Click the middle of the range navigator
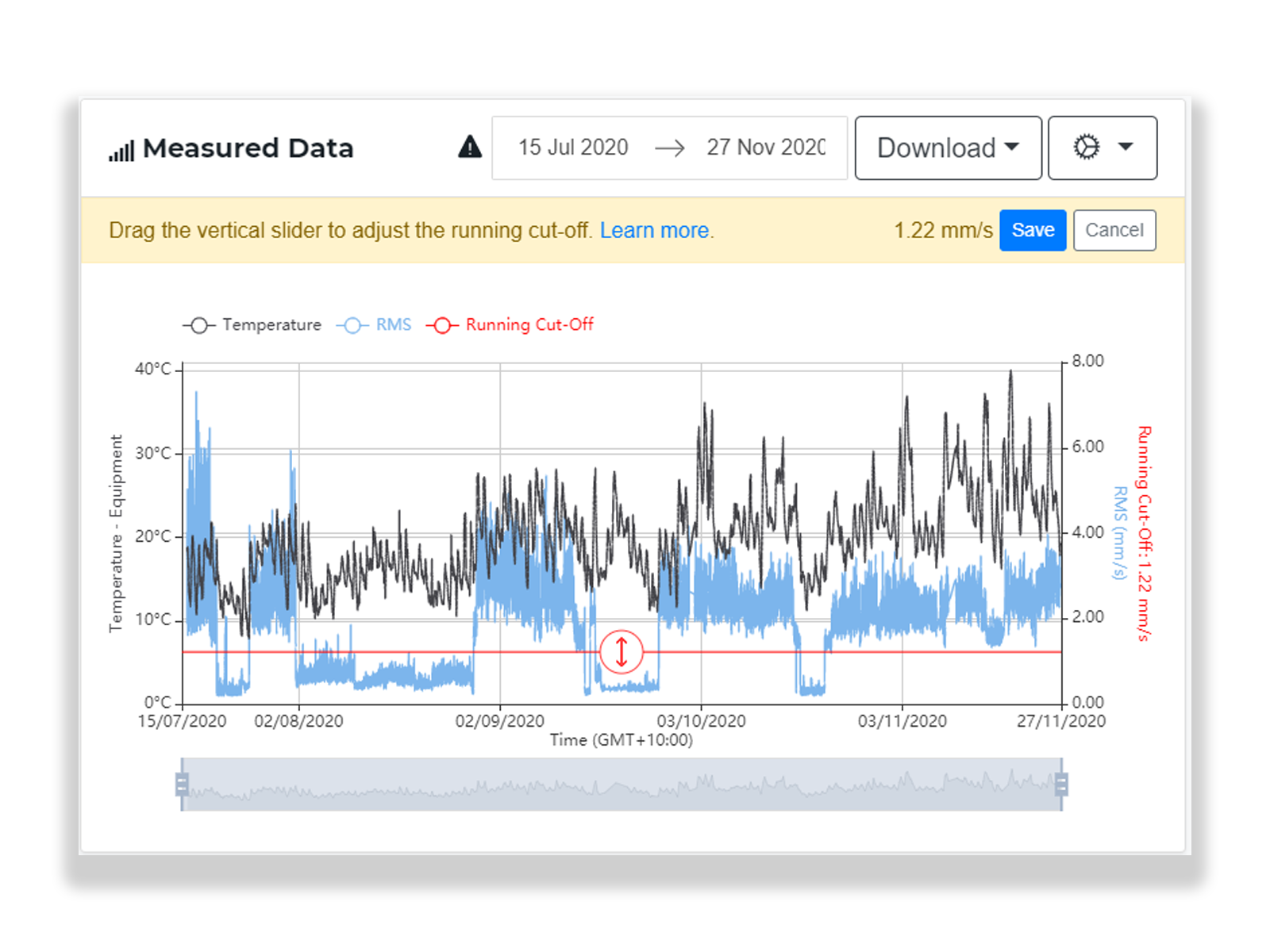The height and width of the screenshot is (952, 1270). pos(622,785)
